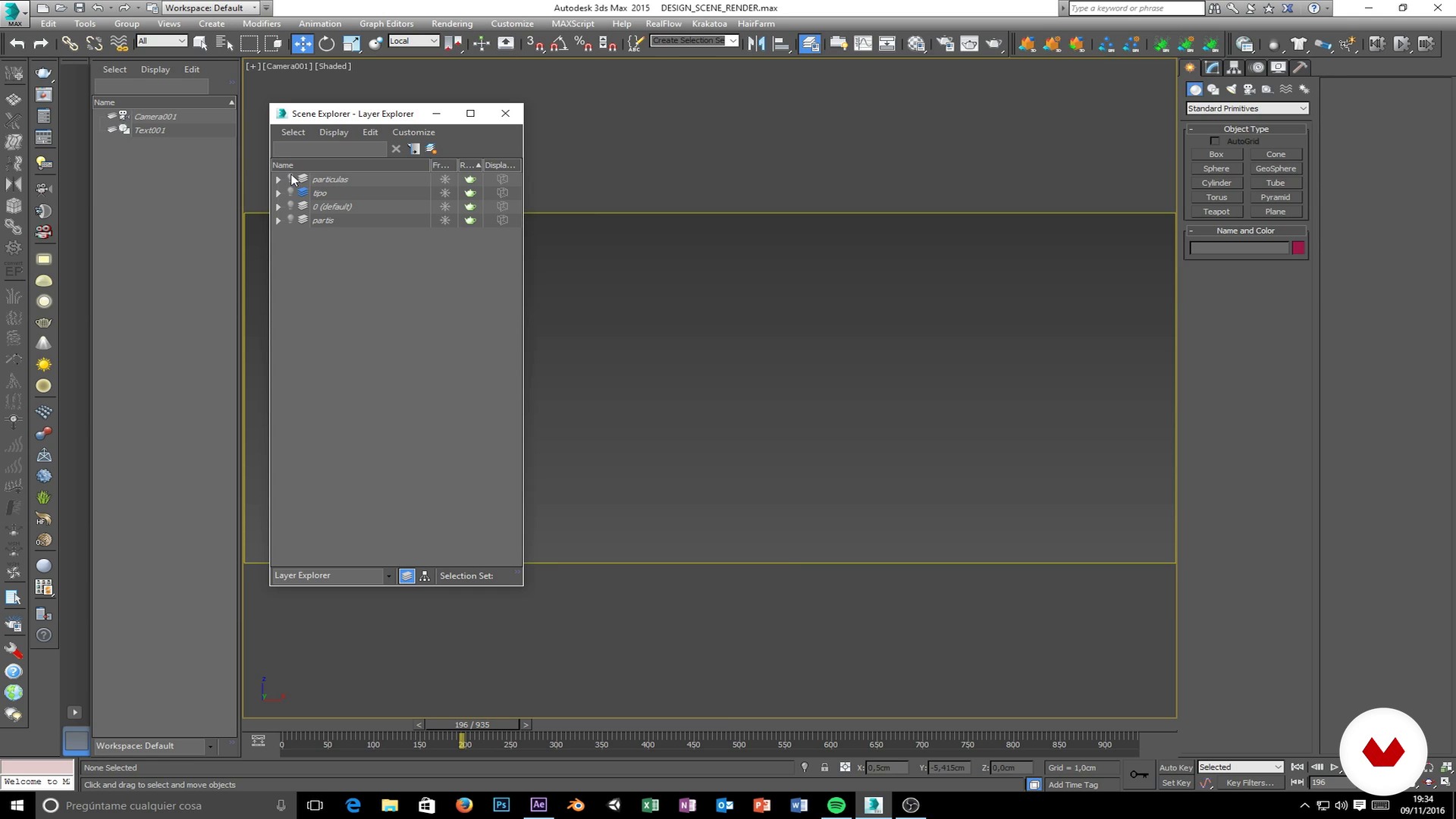The width and height of the screenshot is (1456, 819).
Task: Open the Standard Primitives dropdown
Action: [x=1247, y=108]
